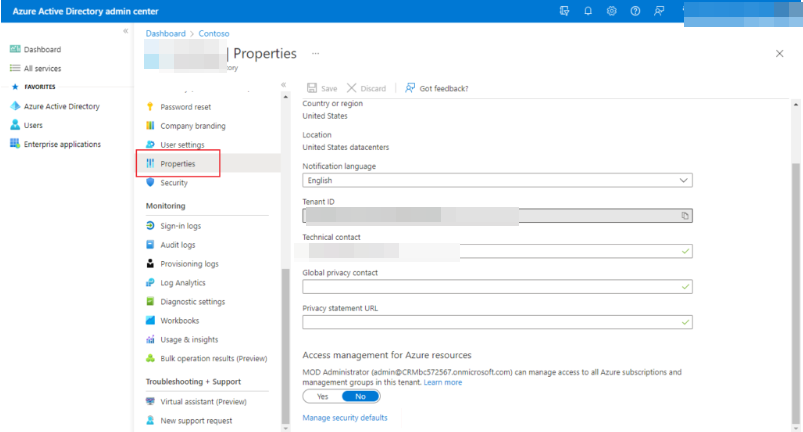Open portal settings gear icon

pyautogui.click(x=611, y=11)
